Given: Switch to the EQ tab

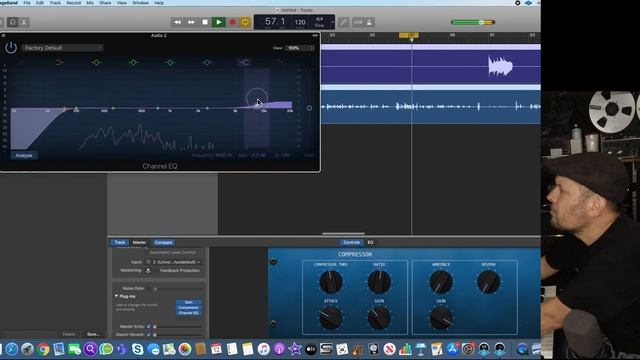Looking at the screenshot, I should click(x=370, y=242).
